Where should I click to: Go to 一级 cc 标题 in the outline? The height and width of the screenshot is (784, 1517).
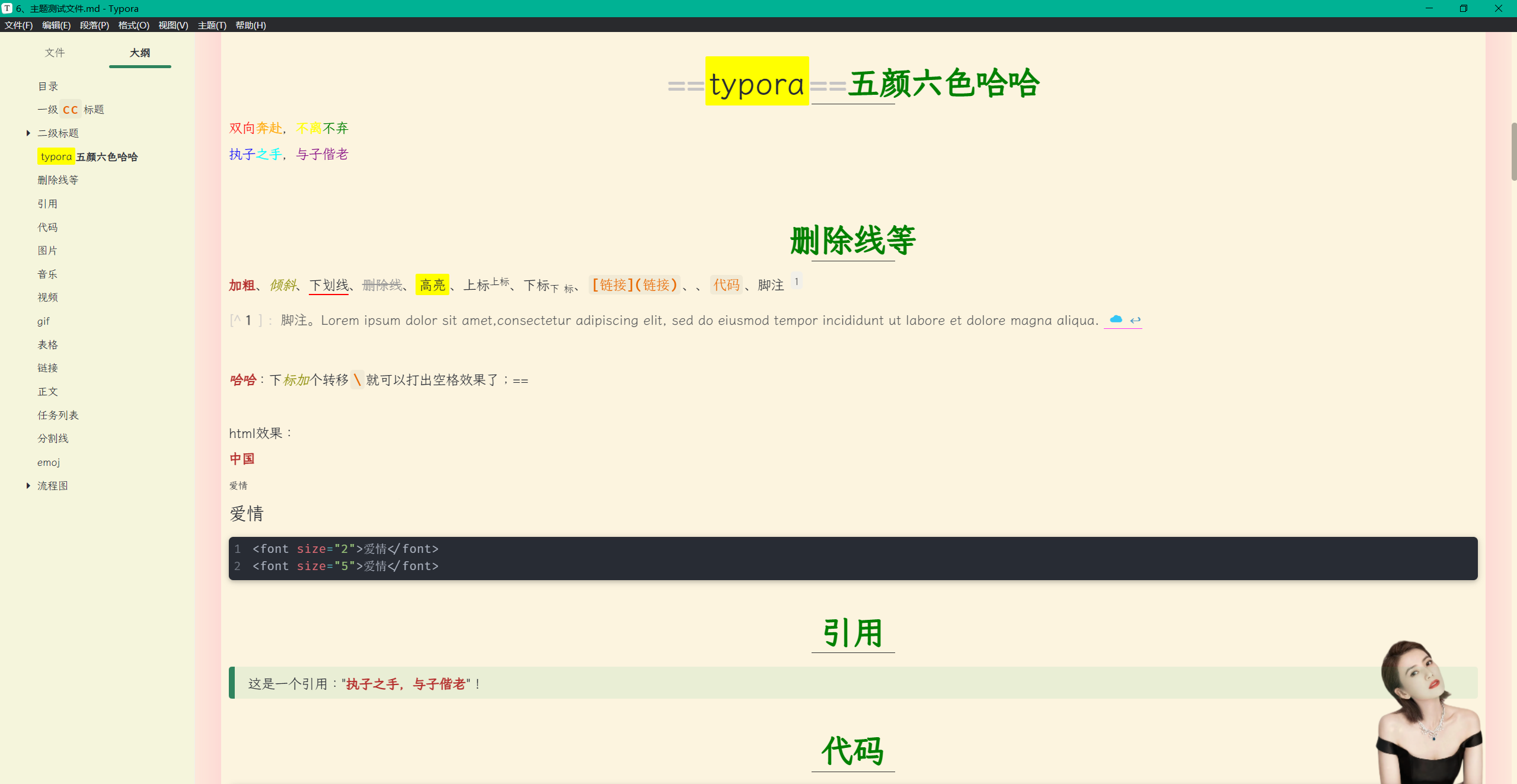(71, 110)
